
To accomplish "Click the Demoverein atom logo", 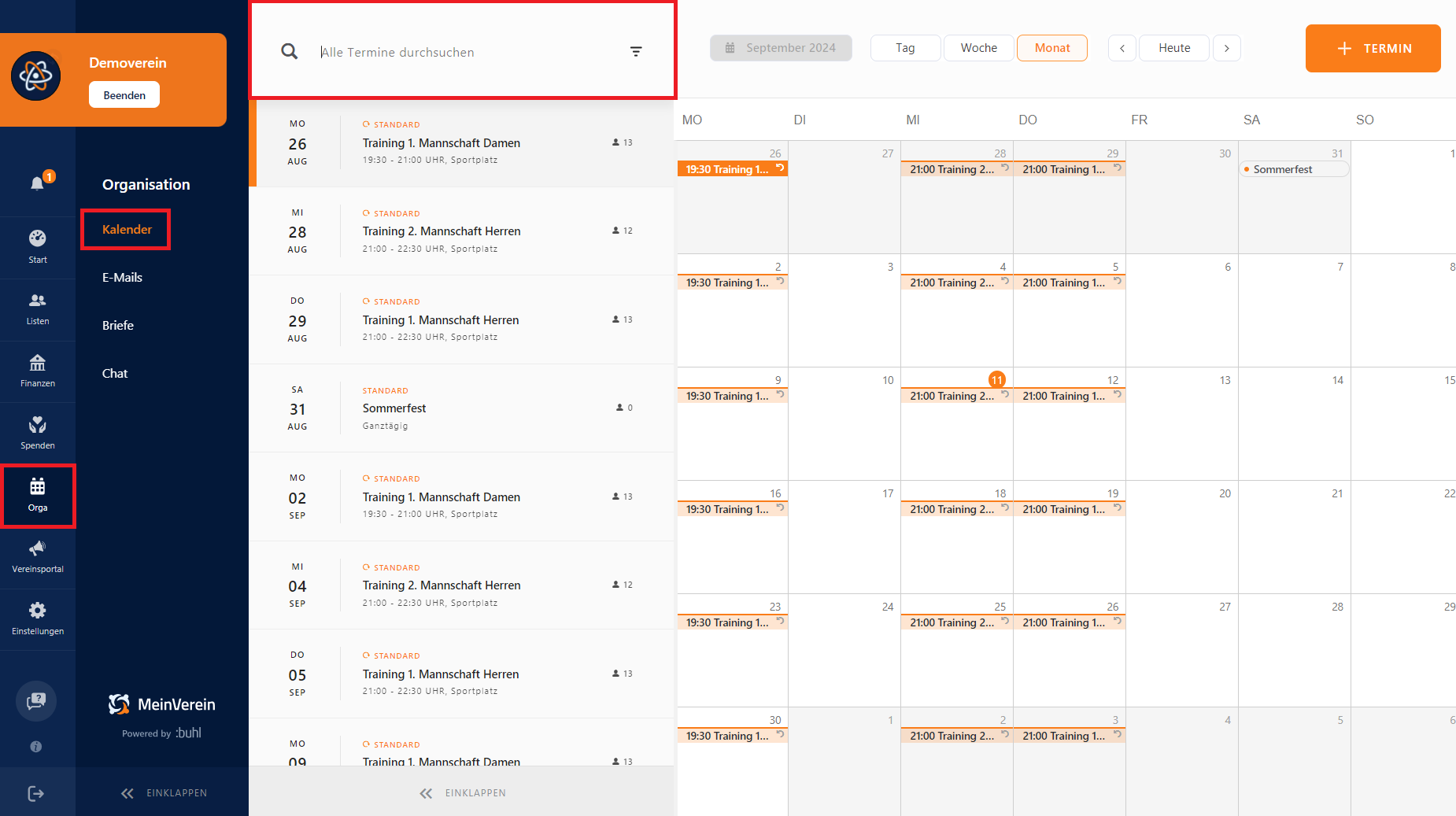I will click(35, 76).
